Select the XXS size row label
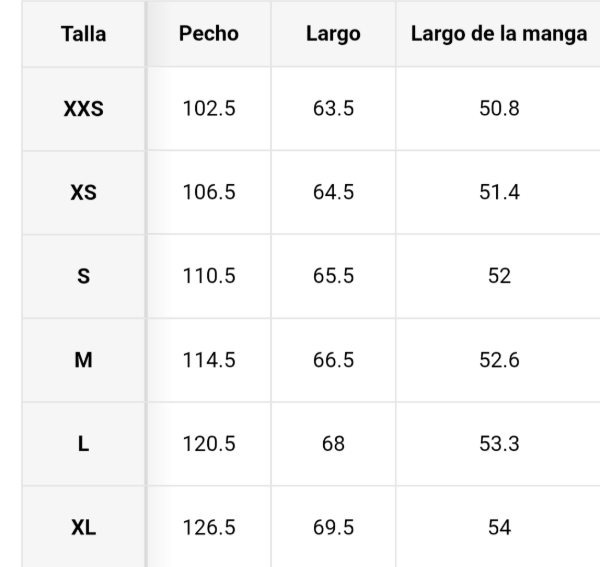Viewport: 600px width, 567px height. pyautogui.click(x=84, y=109)
